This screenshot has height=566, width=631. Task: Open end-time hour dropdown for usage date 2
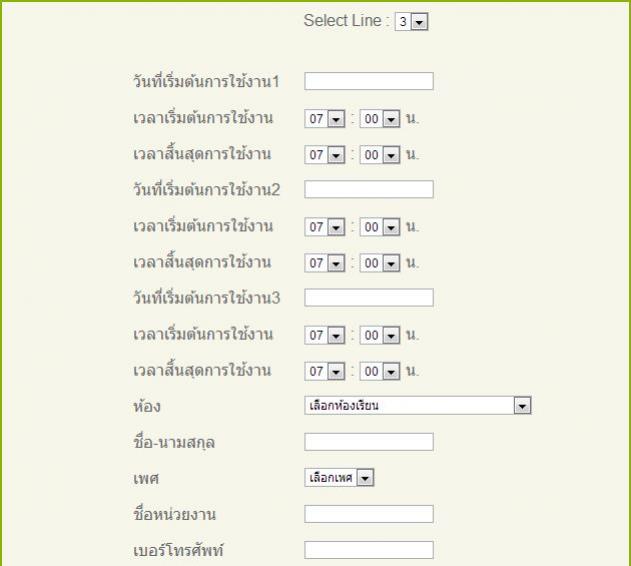point(325,262)
